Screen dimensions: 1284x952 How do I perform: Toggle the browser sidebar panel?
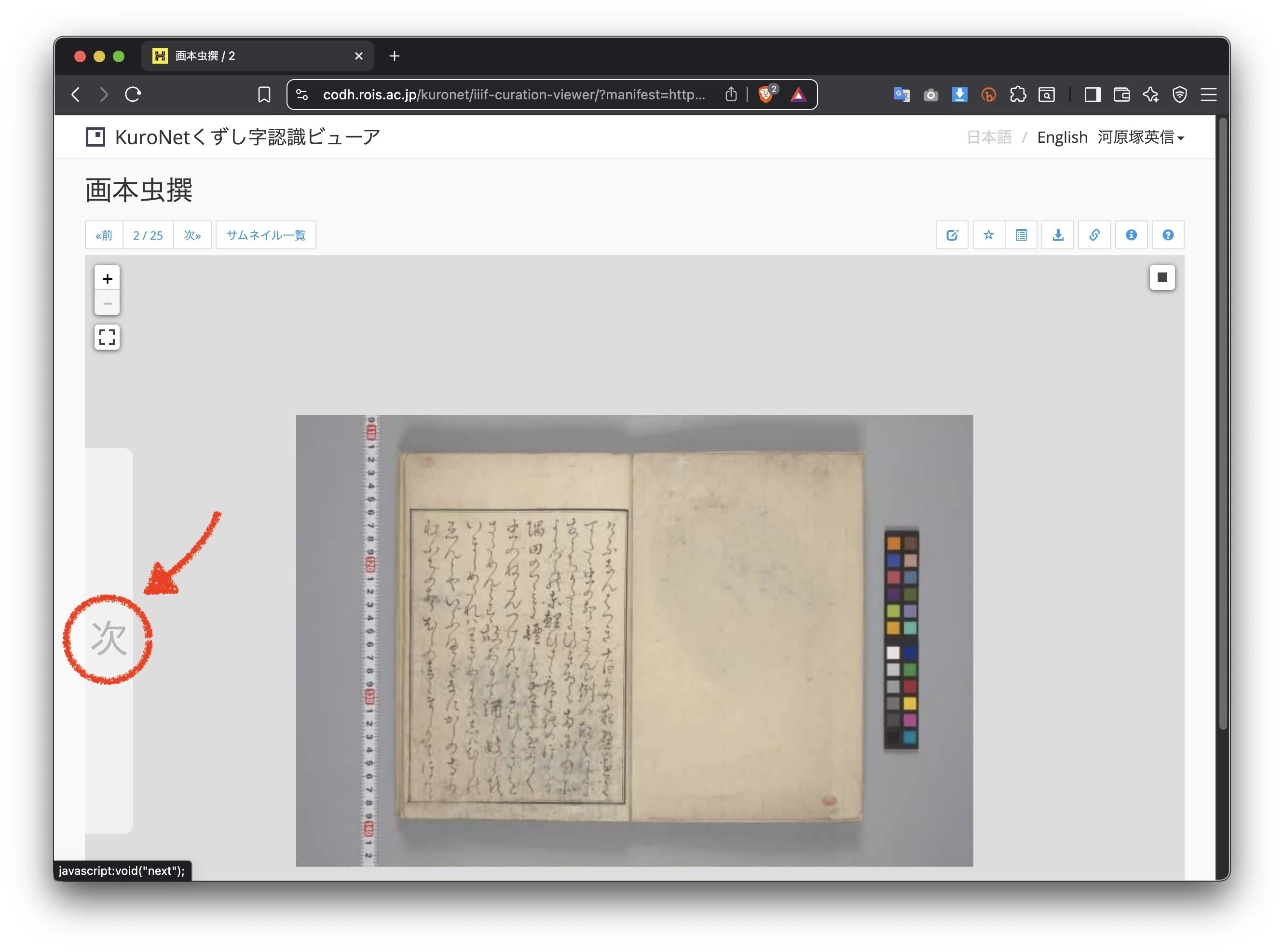tap(1092, 95)
